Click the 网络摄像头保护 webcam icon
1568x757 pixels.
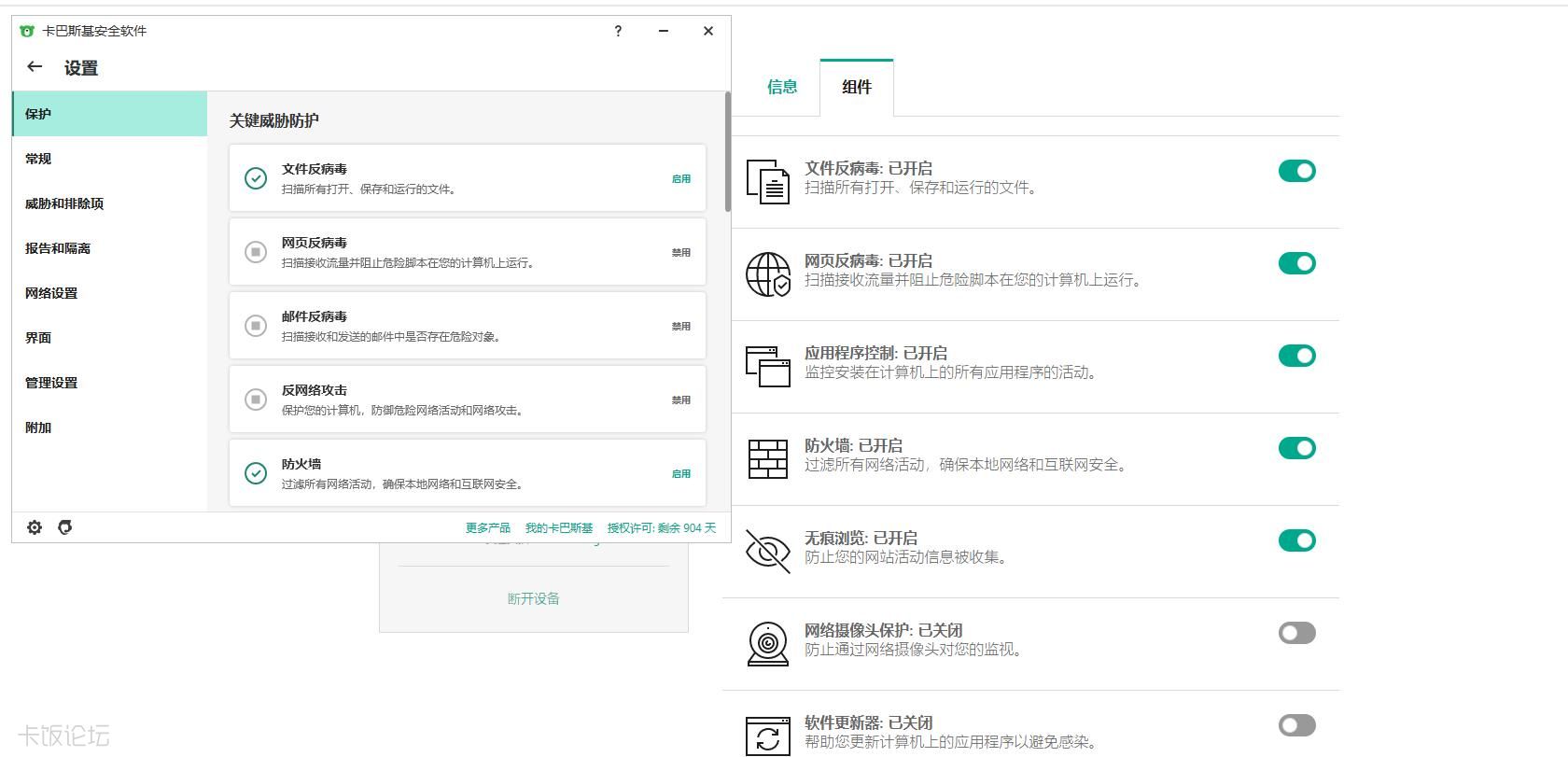coord(768,644)
